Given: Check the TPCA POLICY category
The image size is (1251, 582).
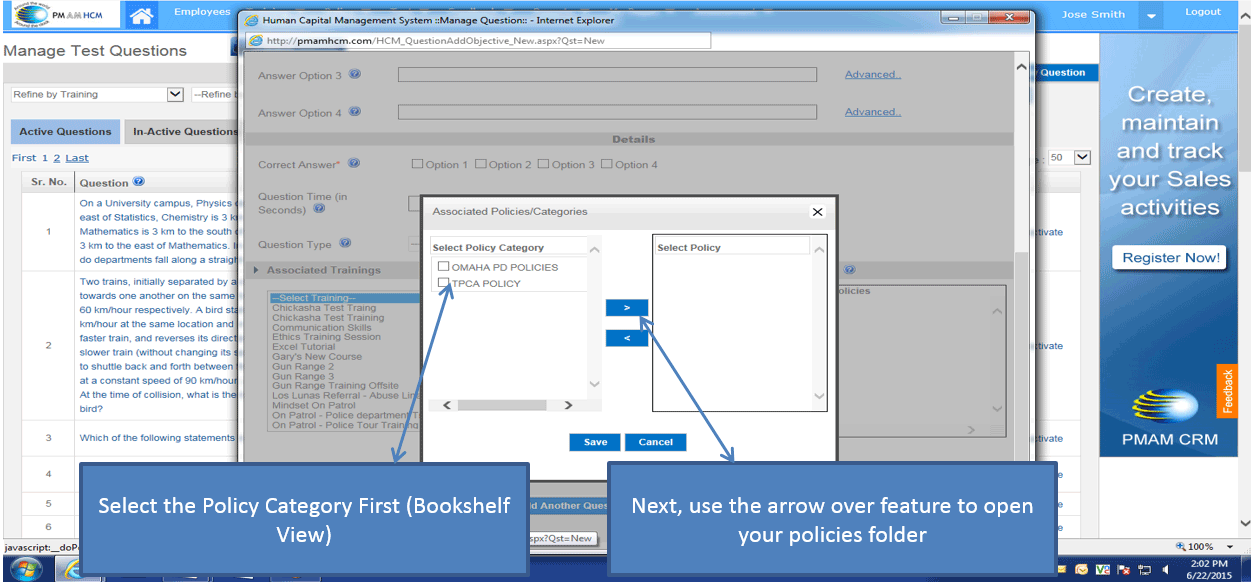Looking at the screenshot, I should pyautogui.click(x=444, y=284).
